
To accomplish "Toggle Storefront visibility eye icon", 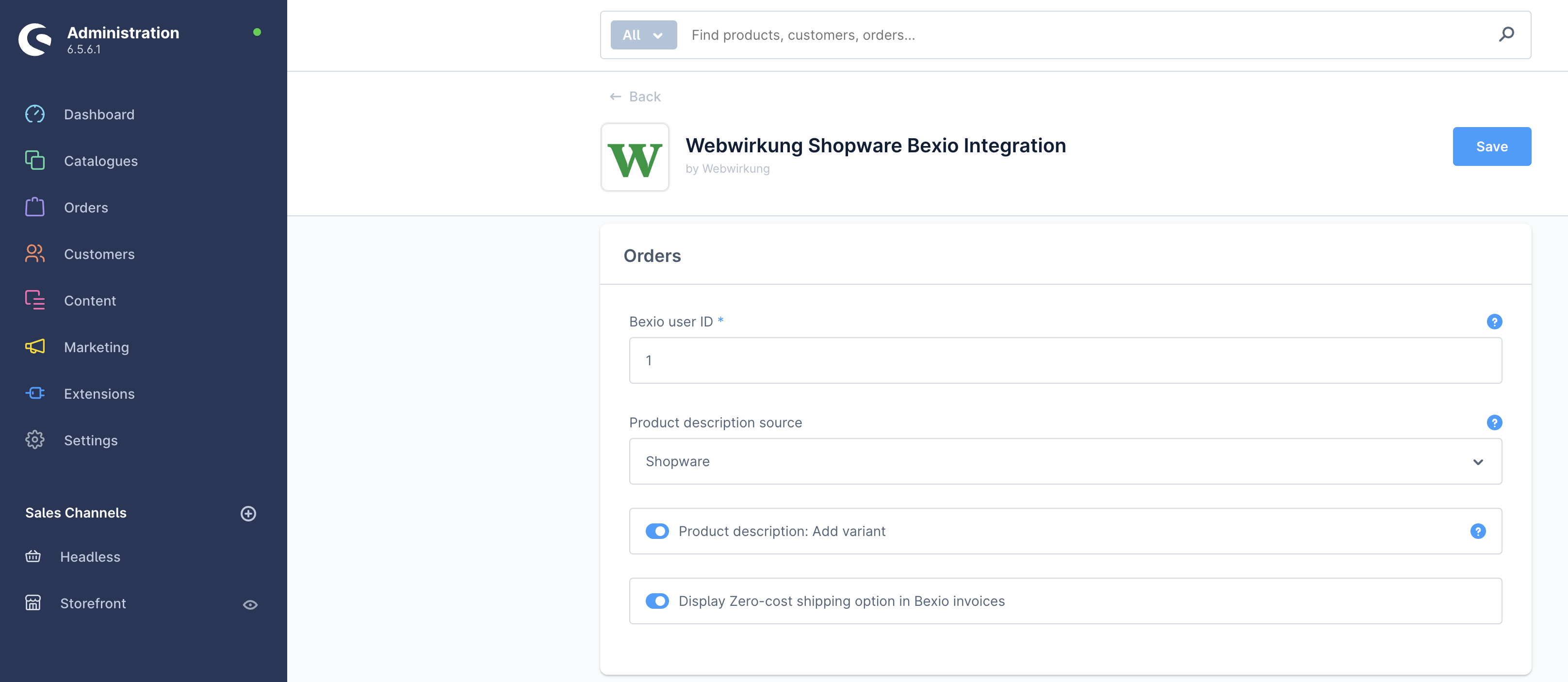I will [249, 604].
